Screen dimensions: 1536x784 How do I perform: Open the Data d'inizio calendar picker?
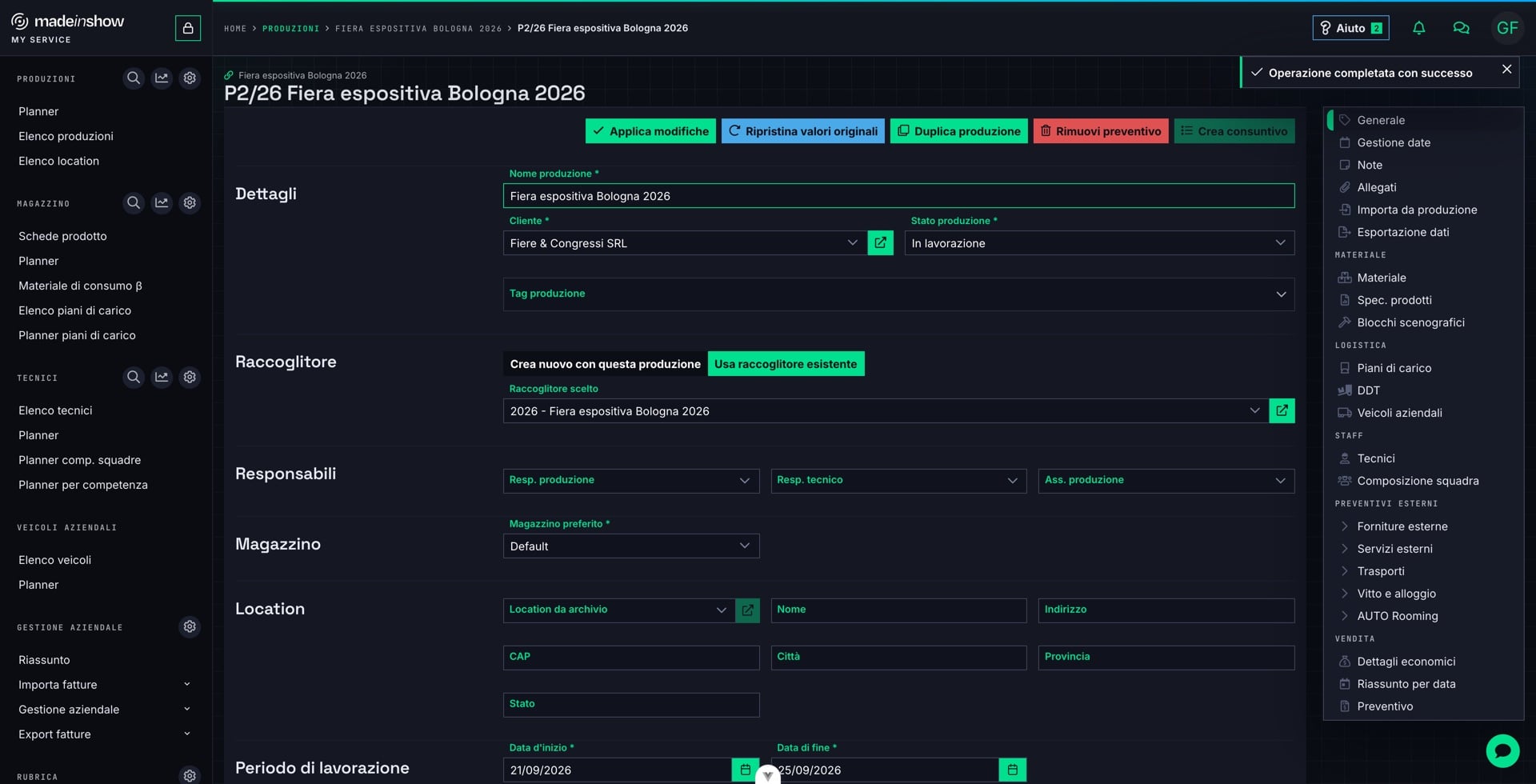745,770
